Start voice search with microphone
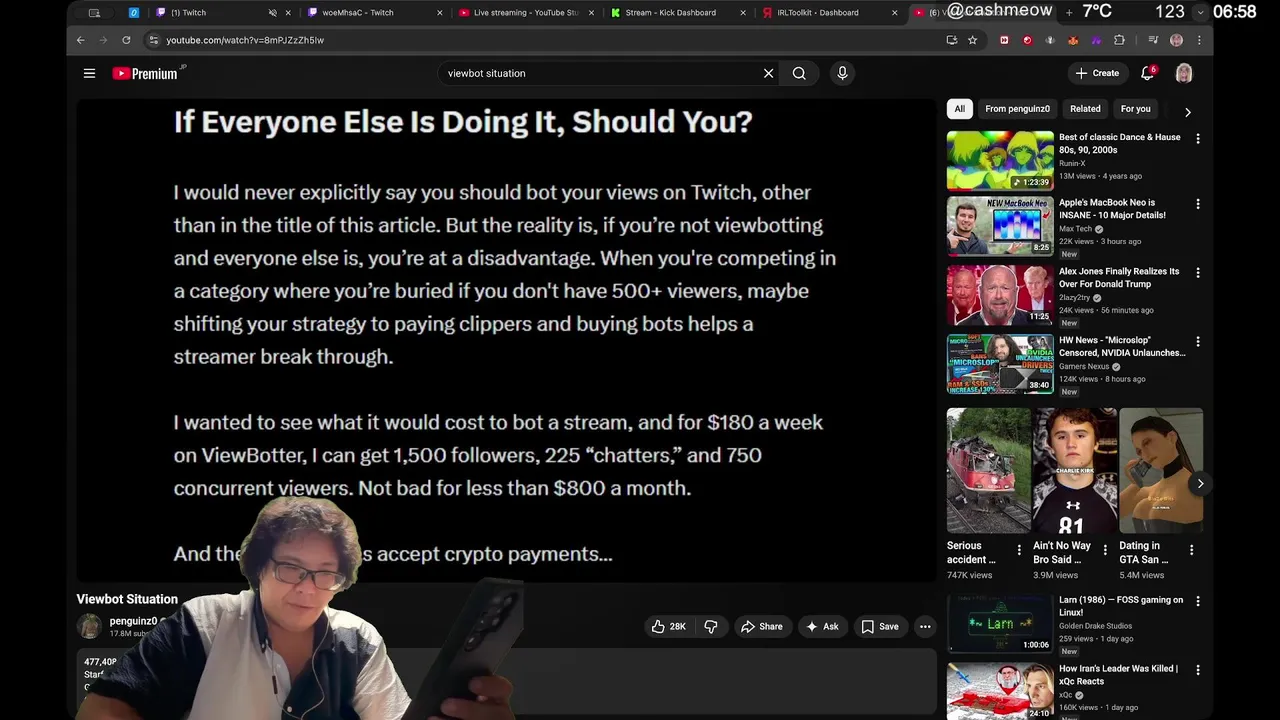The width and height of the screenshot is (1280, 720). (842, 73)
